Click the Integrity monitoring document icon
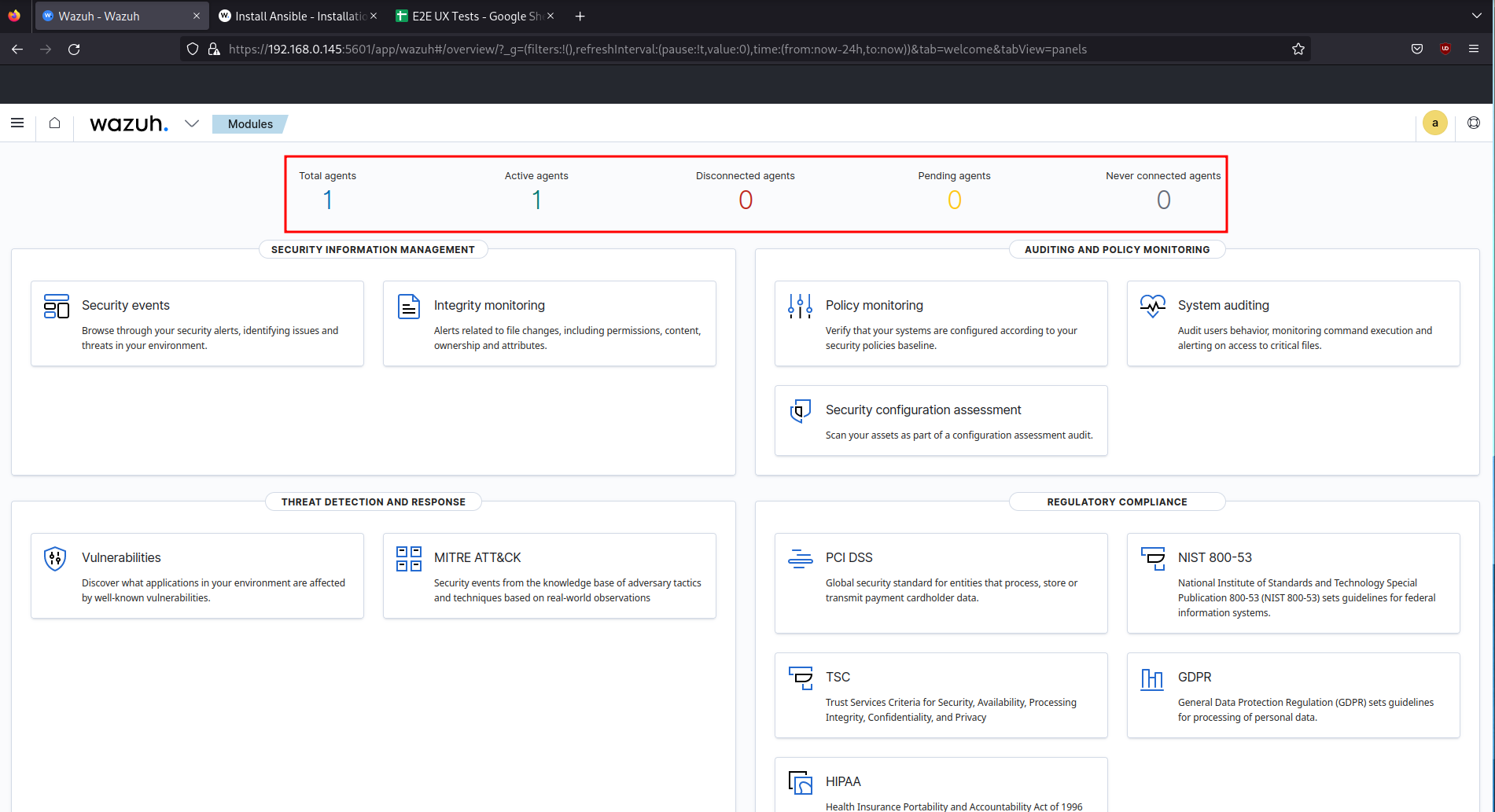The height and width of the screenshot is (812, 1495). tap(409, 307)
